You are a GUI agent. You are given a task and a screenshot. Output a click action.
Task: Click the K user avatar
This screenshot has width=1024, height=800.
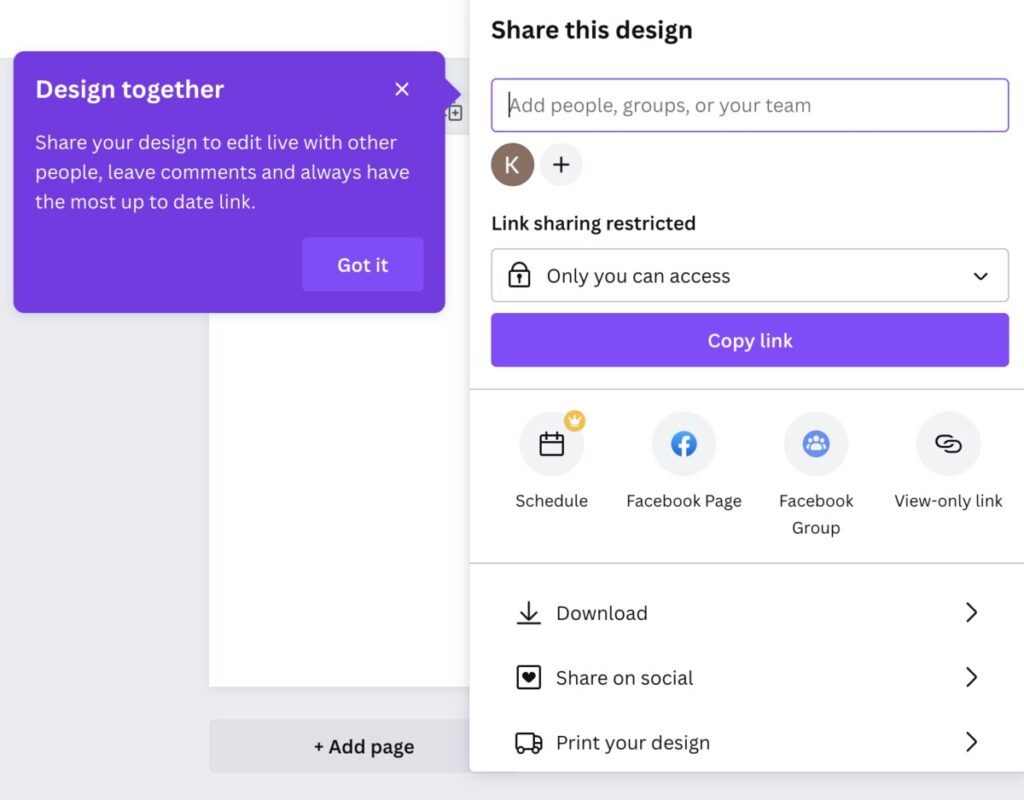point(512,165)
